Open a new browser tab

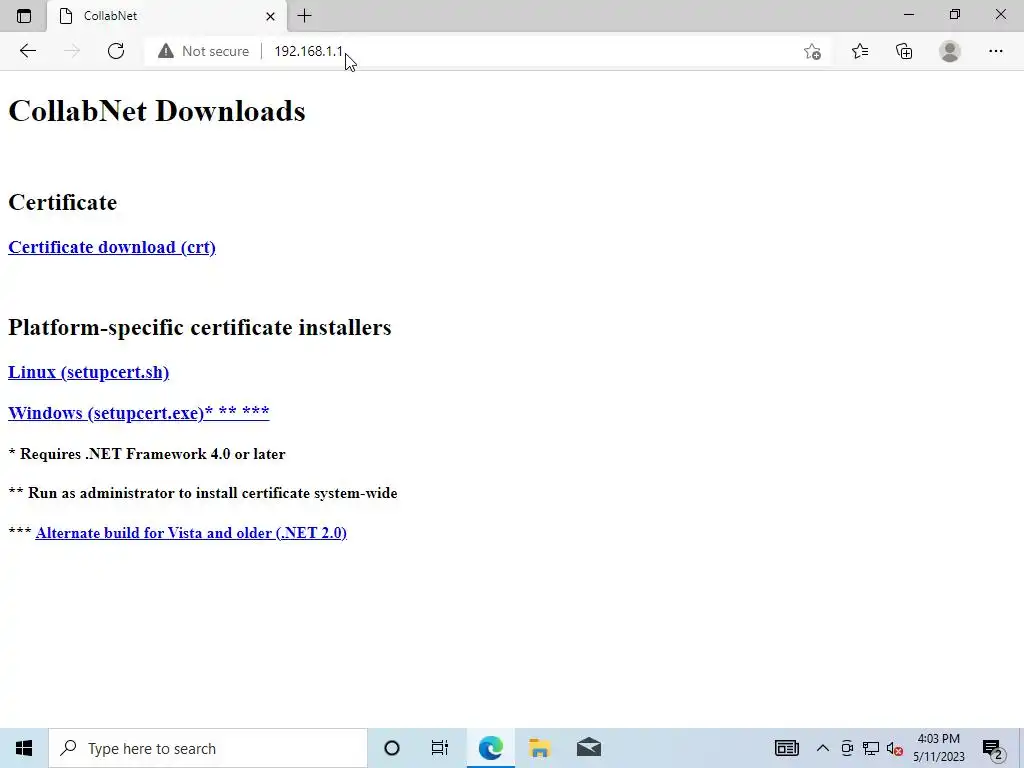304,16
